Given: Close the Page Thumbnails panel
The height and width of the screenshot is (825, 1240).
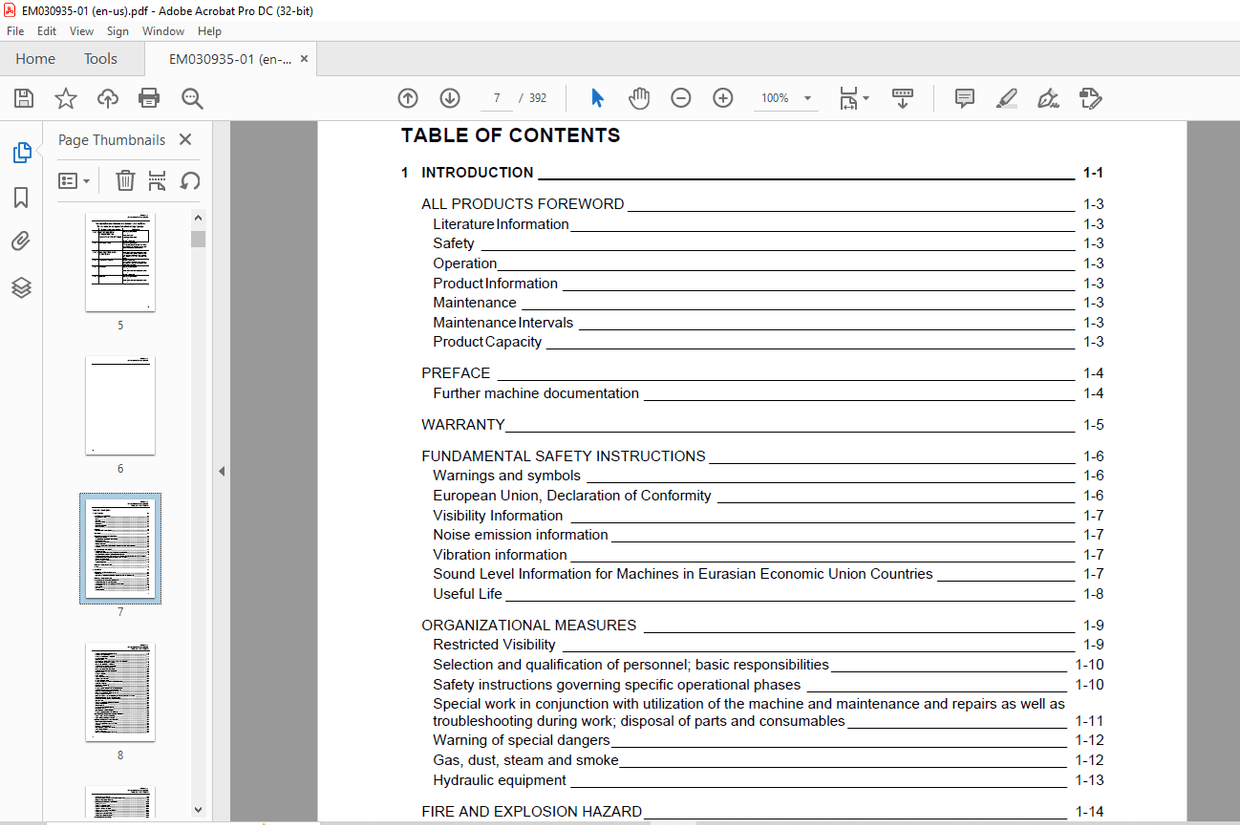Looking at the screenshot, I should coord(185,140).
